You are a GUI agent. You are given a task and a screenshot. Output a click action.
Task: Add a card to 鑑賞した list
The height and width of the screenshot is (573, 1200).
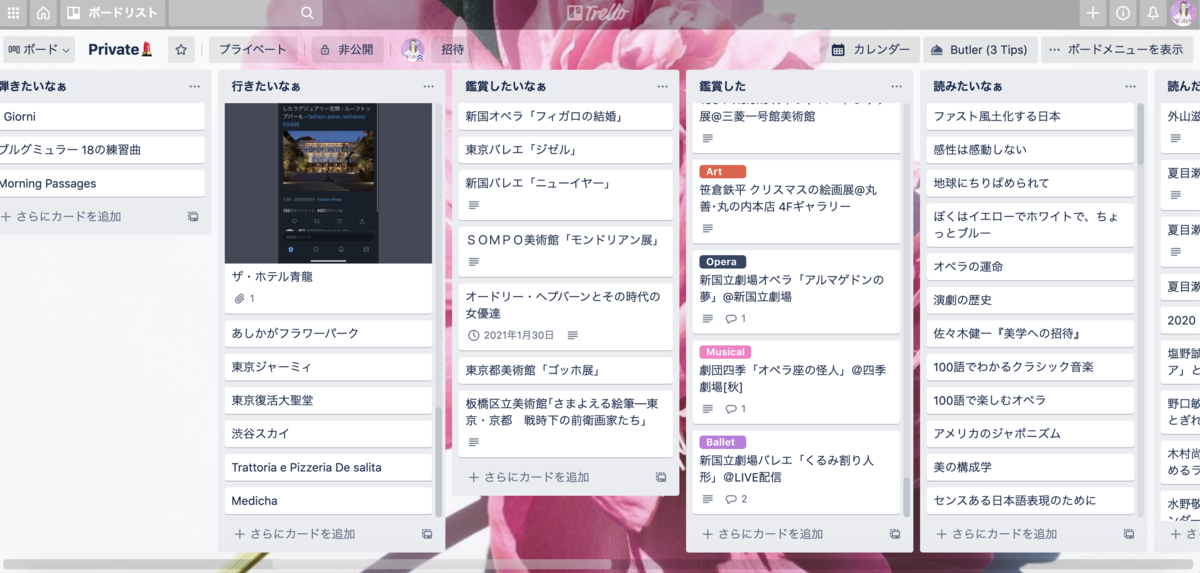[x=761, y=534]
